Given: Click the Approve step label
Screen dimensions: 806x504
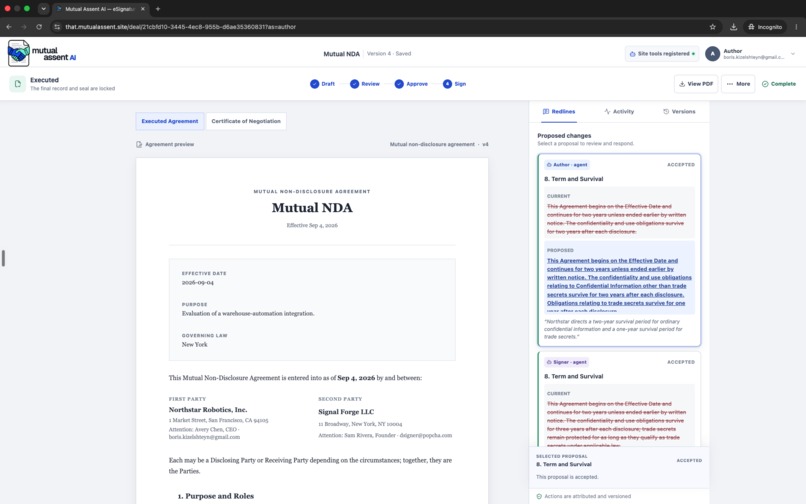Looking at the screenshot, I should click(x=417, y=84).
